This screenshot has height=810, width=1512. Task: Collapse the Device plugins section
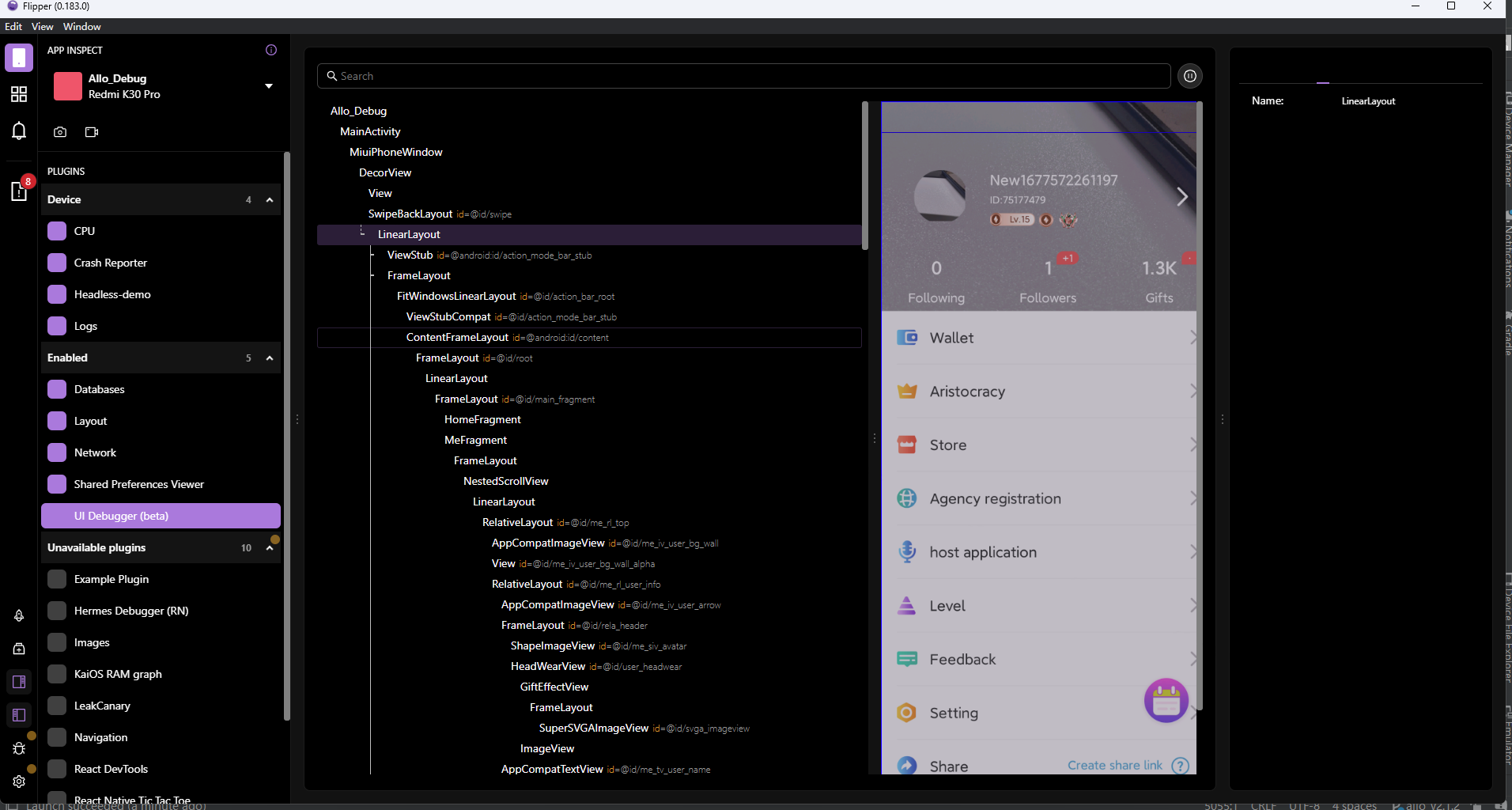270,200
